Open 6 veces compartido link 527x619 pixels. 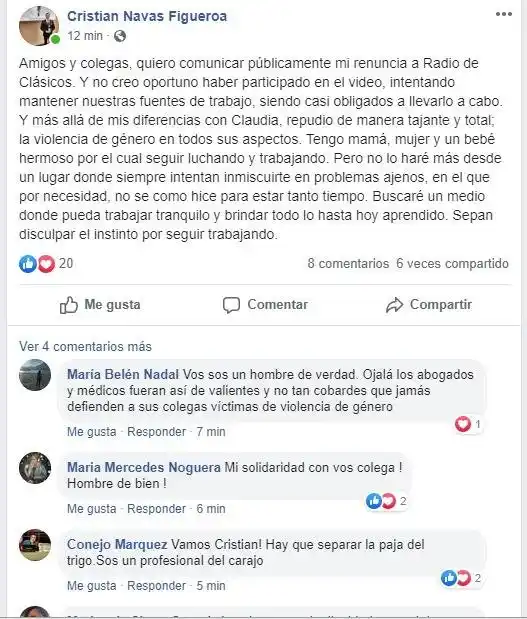[x=452, y=263]
